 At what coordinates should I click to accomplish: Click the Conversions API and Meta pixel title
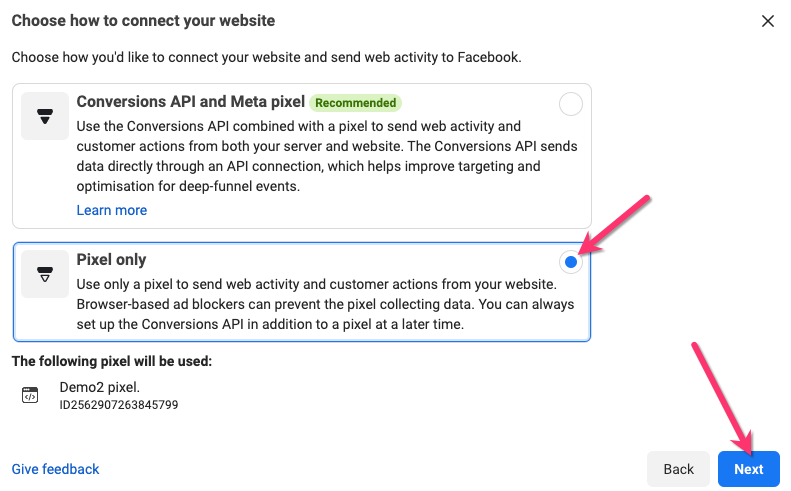(x=190, y=102)
